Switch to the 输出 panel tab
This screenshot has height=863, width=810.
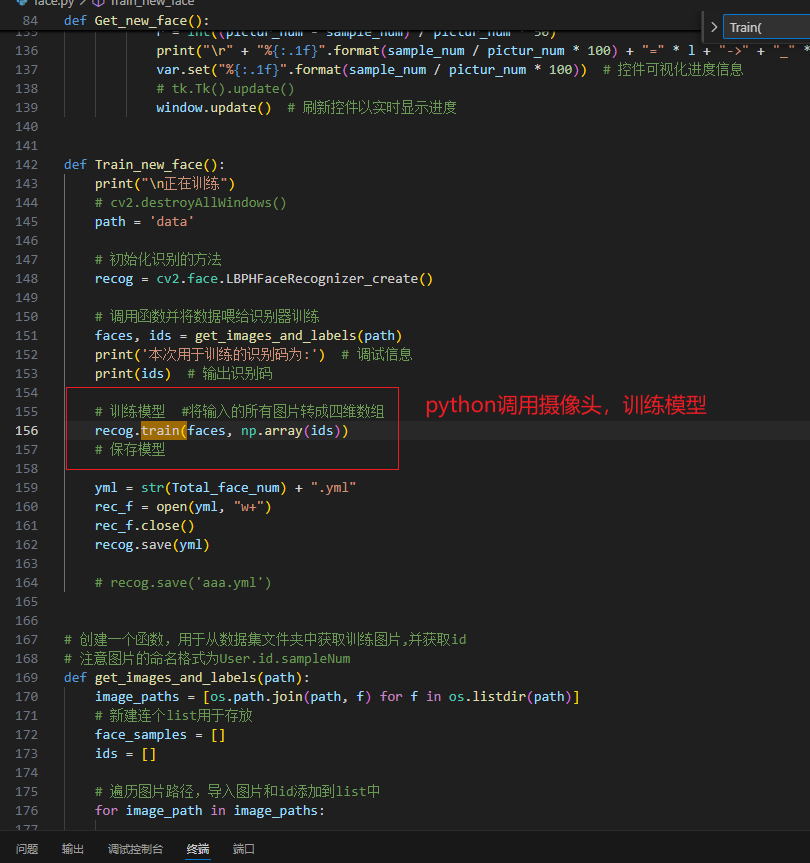pos(73,849)
